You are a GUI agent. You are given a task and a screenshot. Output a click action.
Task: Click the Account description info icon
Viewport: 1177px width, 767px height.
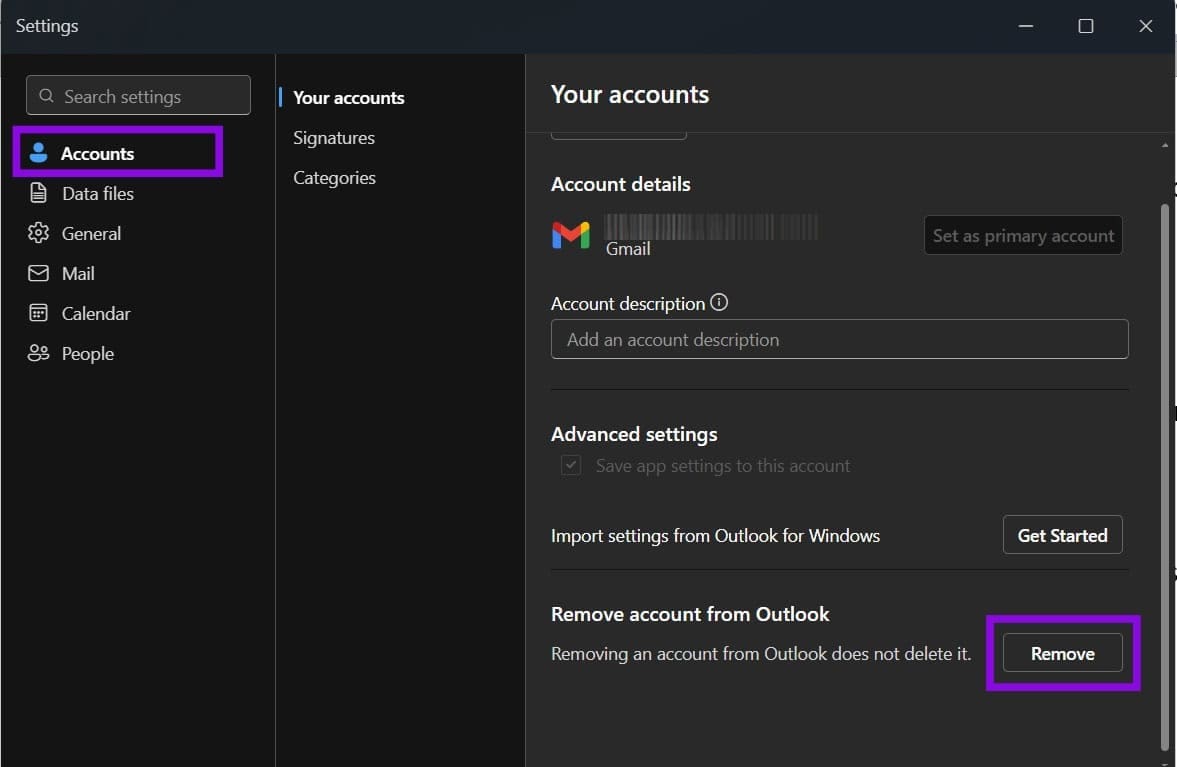[719, 302]
